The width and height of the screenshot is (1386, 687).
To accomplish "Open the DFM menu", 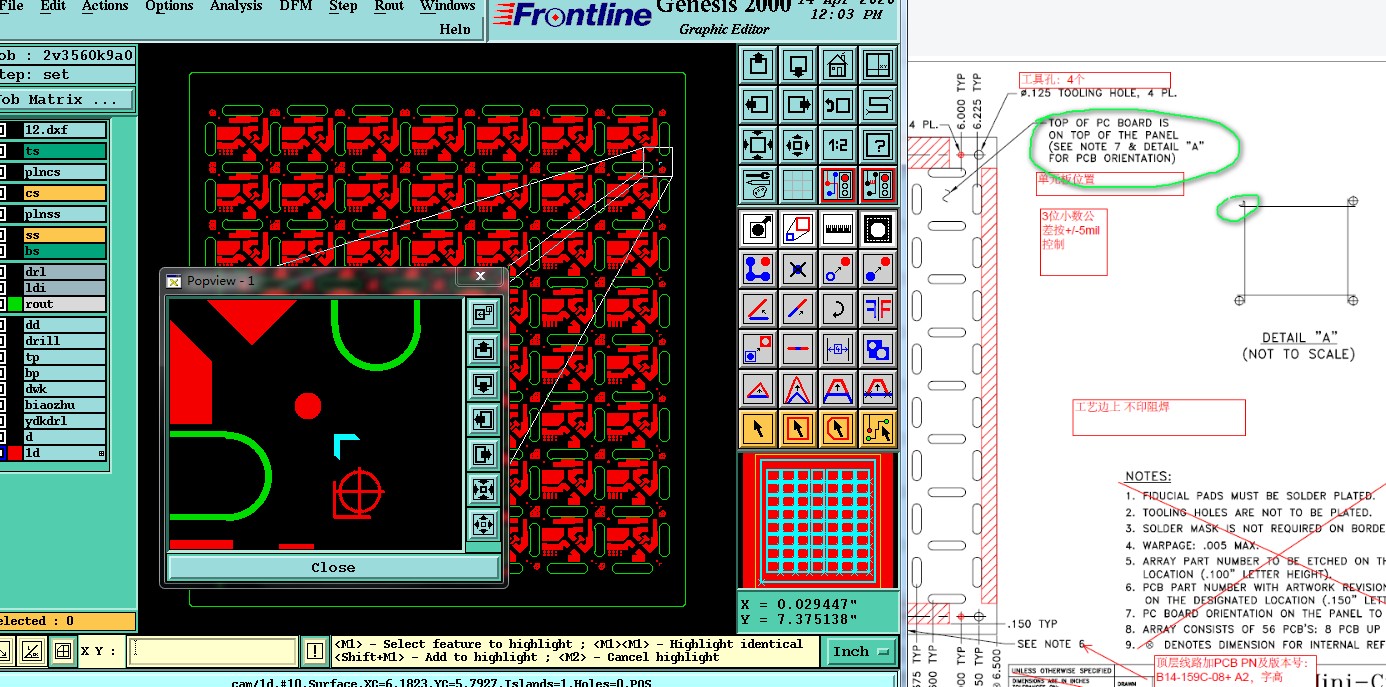I will [295, 6].
